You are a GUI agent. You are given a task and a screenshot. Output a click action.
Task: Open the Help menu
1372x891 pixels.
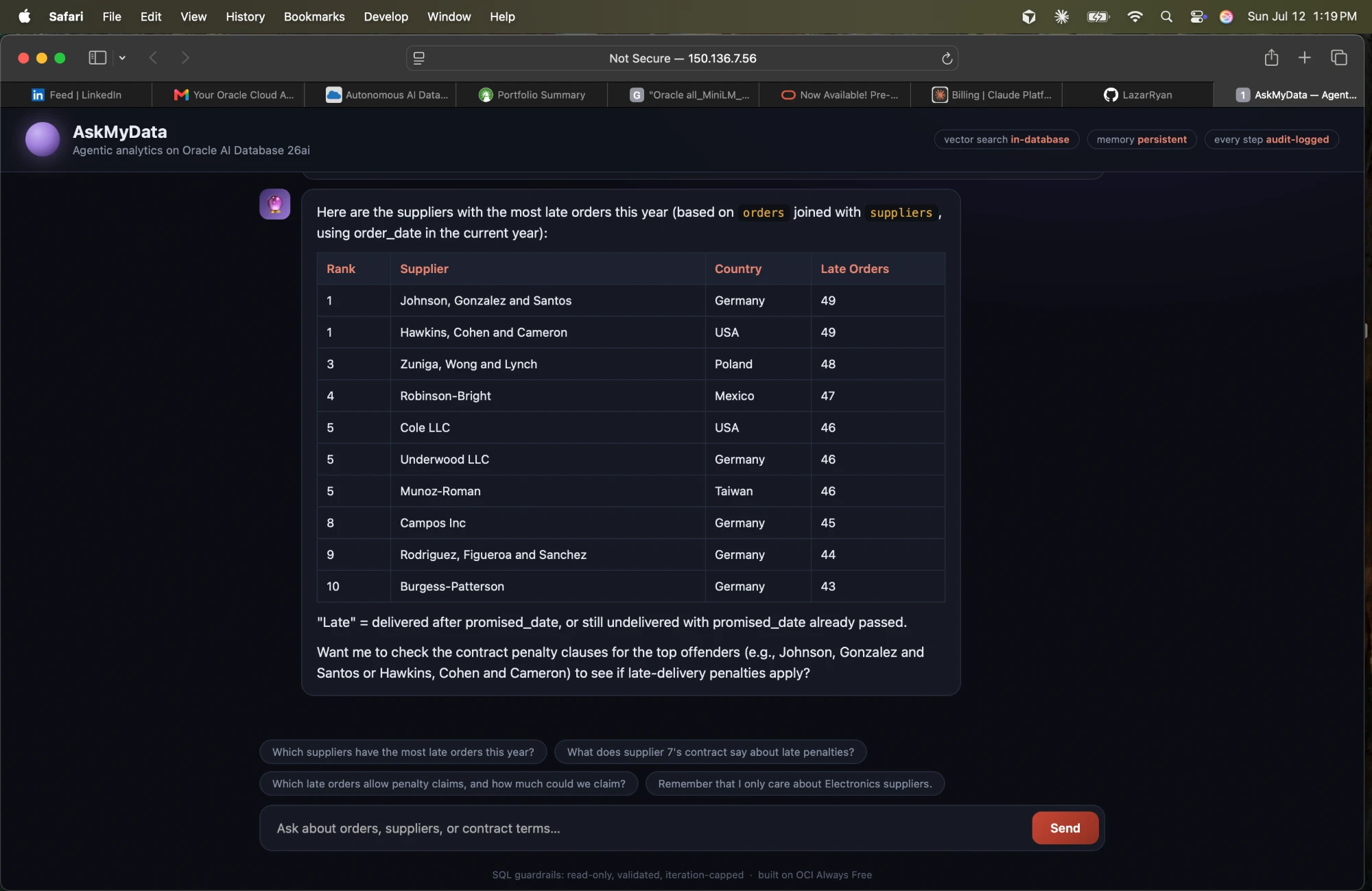[x=502, y=16]
